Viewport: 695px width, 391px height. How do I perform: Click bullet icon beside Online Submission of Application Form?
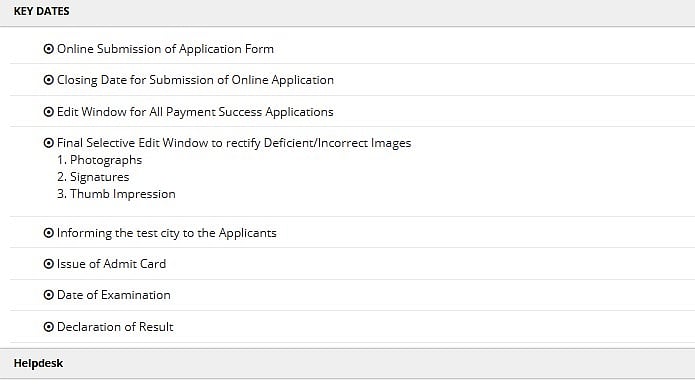(49, 49)
